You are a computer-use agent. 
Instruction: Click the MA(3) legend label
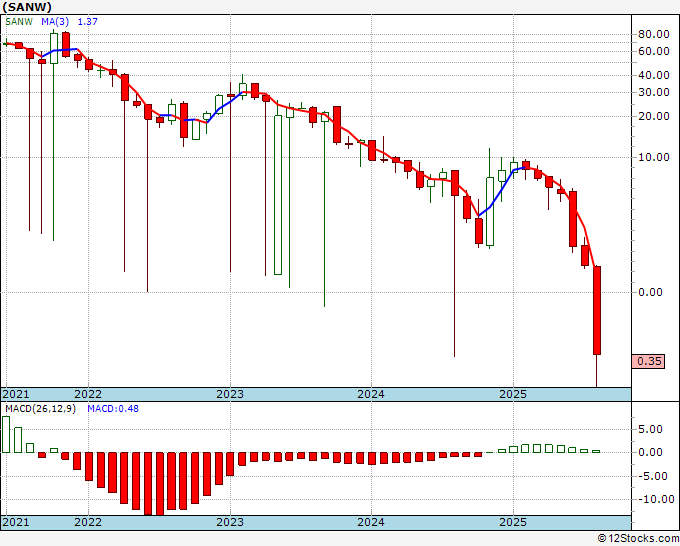(x=55, y=22)
